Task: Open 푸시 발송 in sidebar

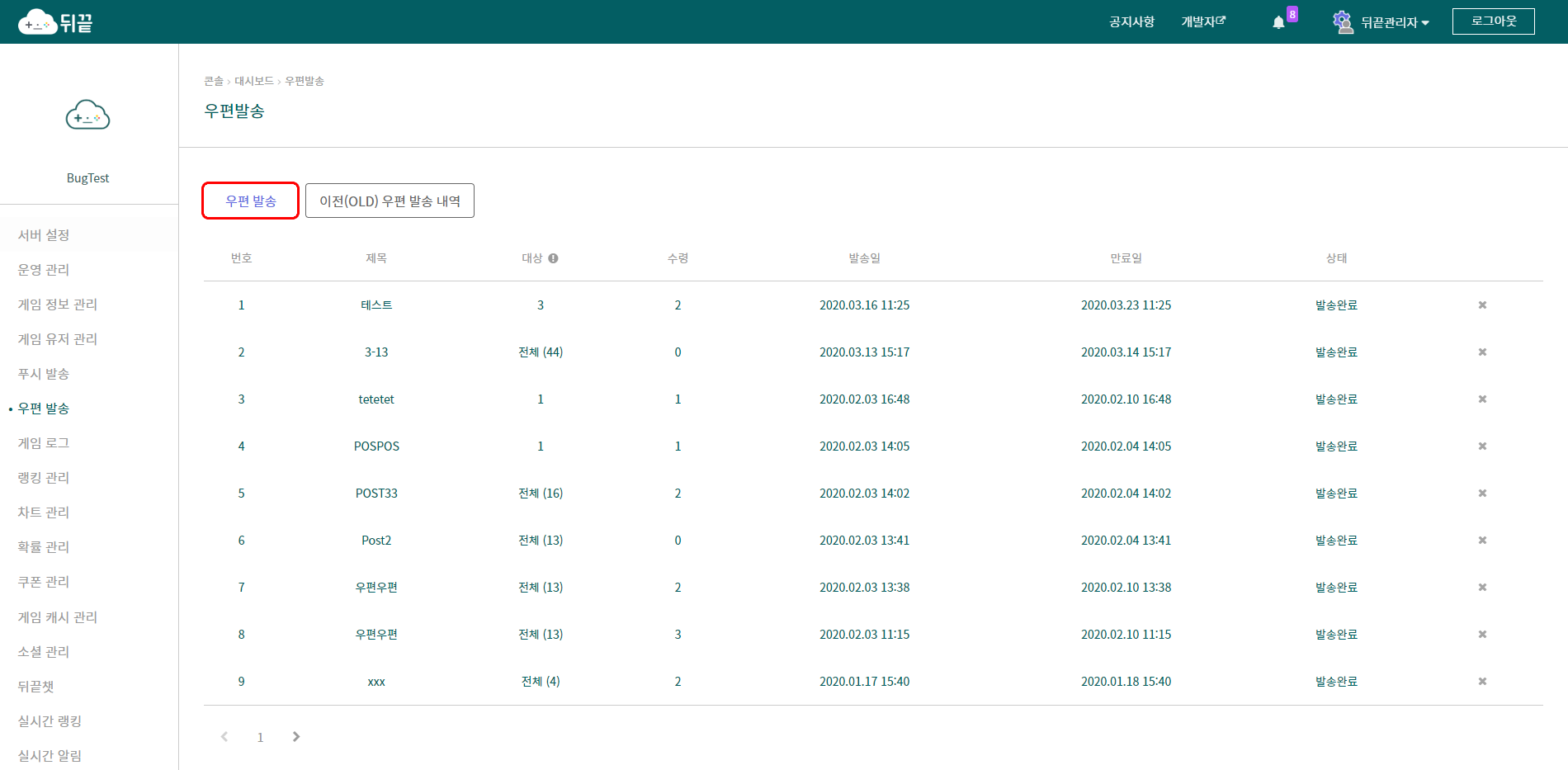Action: click(44, 374)
